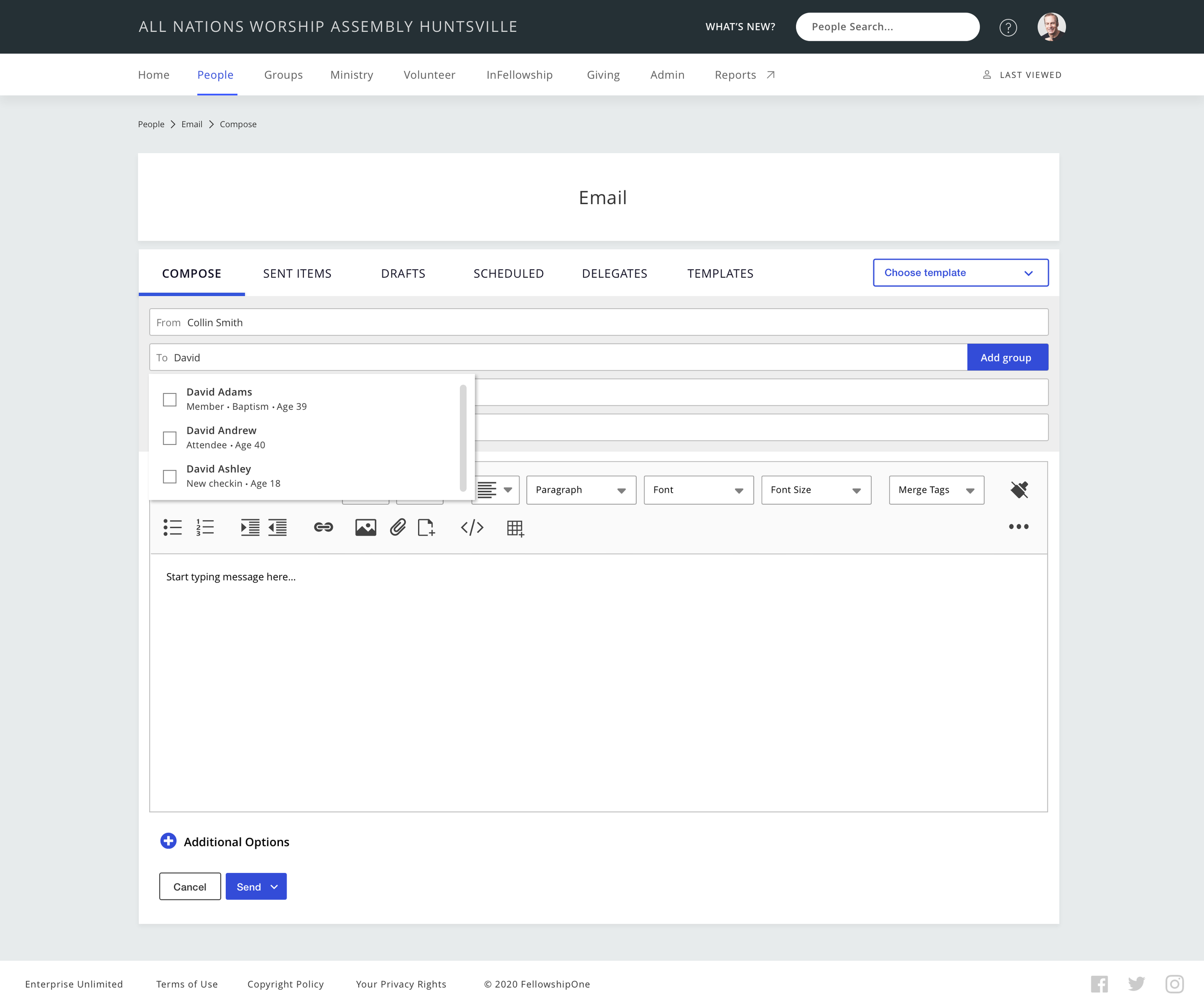Open the HTML source code view
Viewport: 1204px width, 1006px height.
pos(472,527)
